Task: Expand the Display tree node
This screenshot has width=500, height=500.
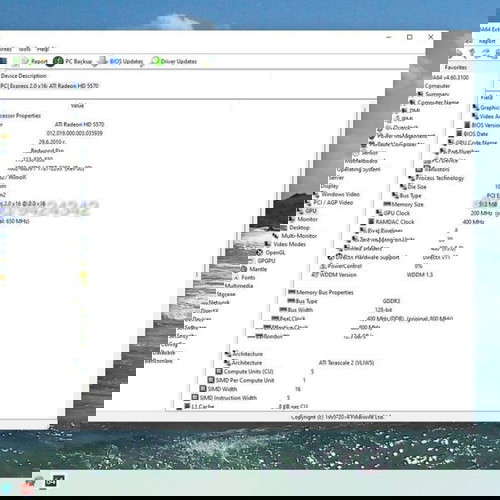Action: (329, 186)
